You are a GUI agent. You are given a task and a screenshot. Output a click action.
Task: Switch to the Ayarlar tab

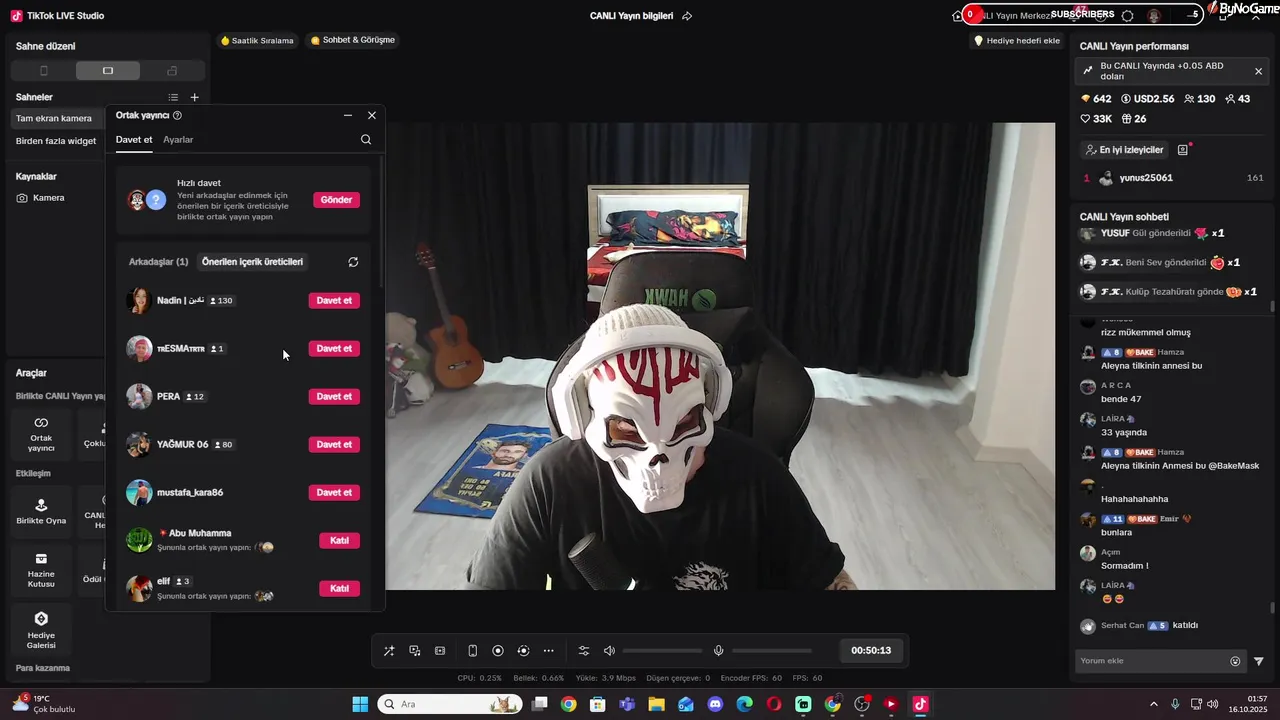pos(178,140)
